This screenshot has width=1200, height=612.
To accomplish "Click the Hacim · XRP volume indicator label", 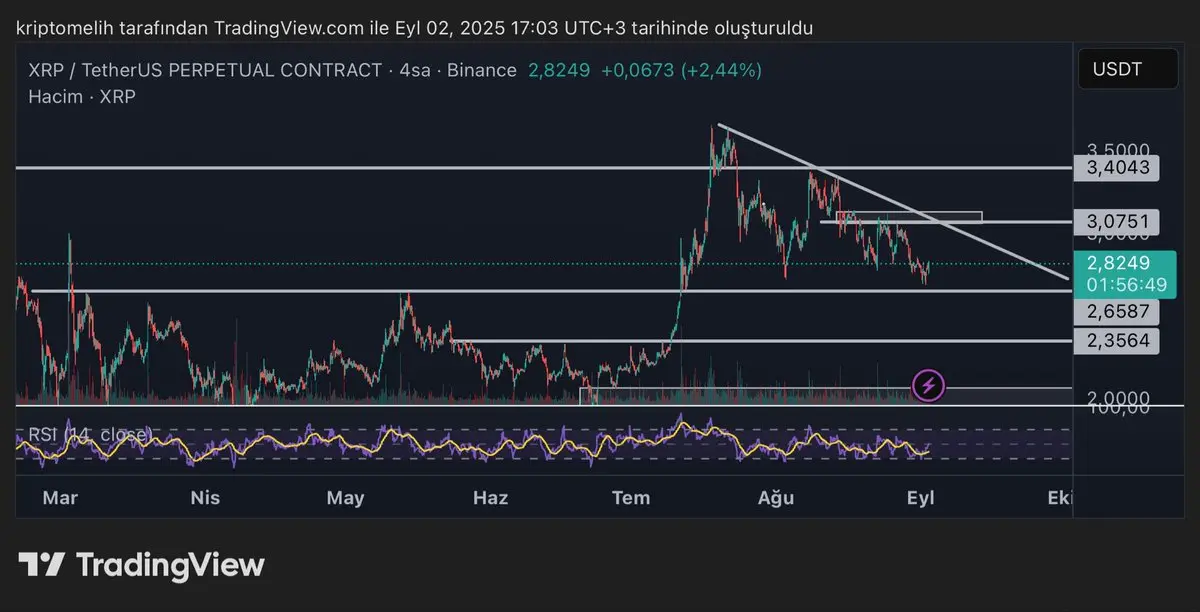I will click(83, 97).
